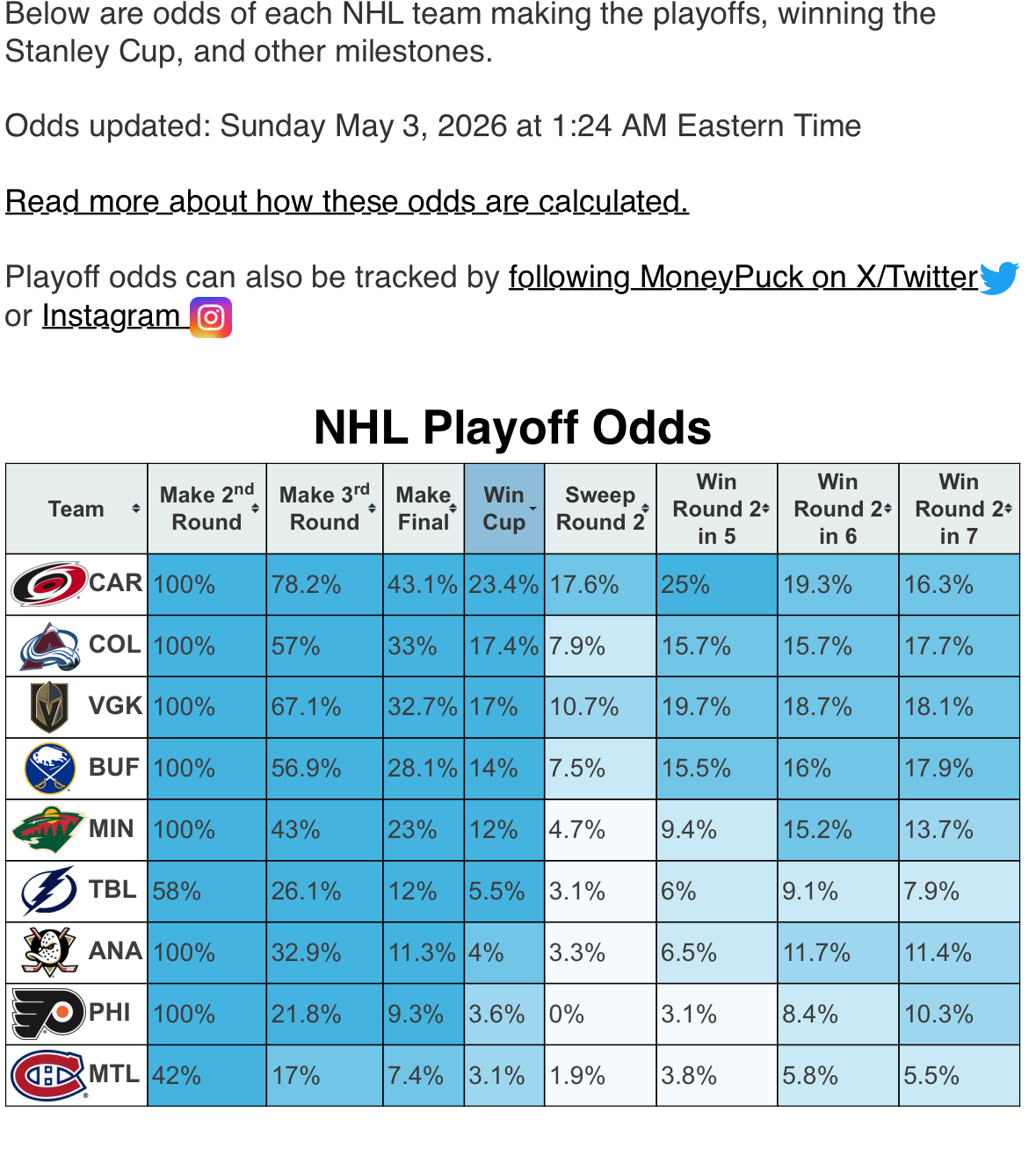
Task: Click the Vegas Golden Knights logo
Action: 50,707
